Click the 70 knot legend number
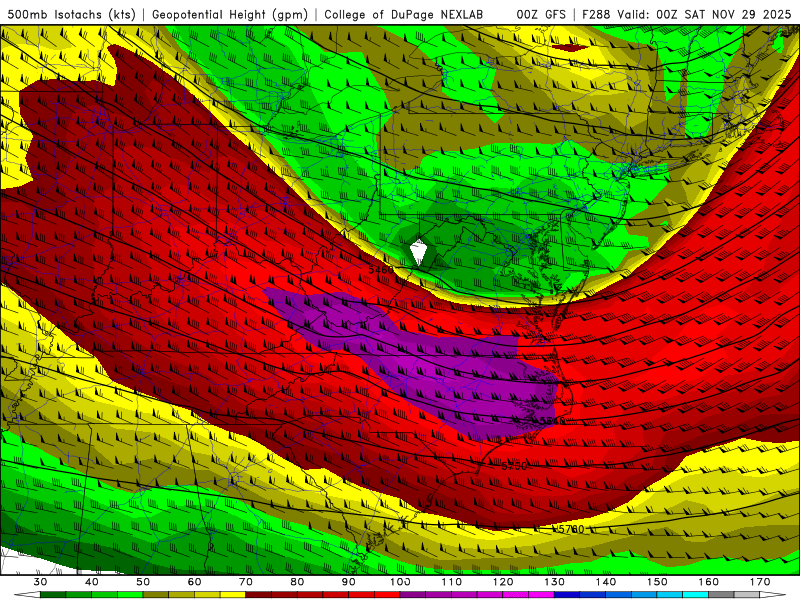The height and width of the screenshot is (600, 800). pyautogui.click(x=246, y=582)
